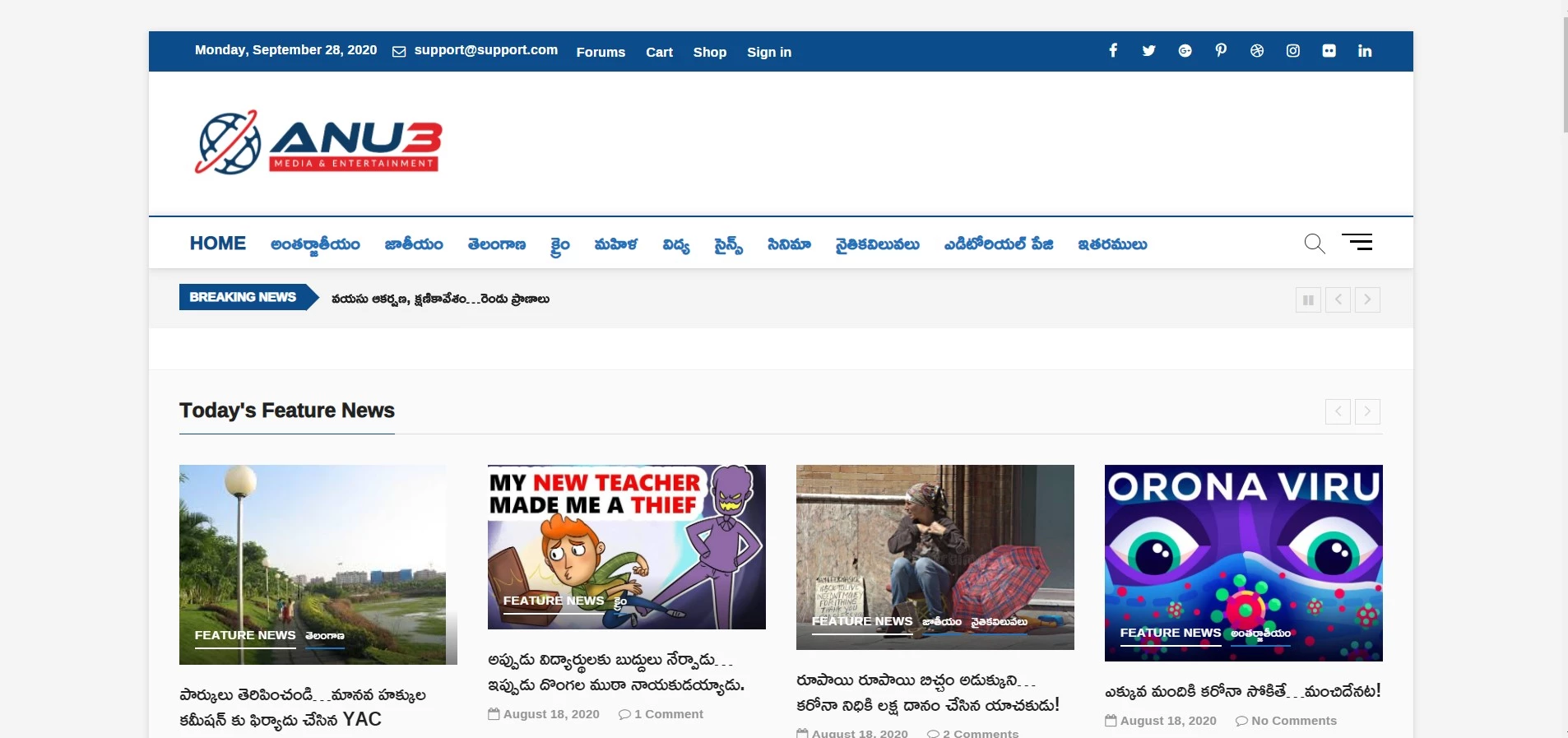This screenshot has width=1568, height=738.
Task: Open the అంతర్జాతీయం menu item
Action: (x=315, y=245)
